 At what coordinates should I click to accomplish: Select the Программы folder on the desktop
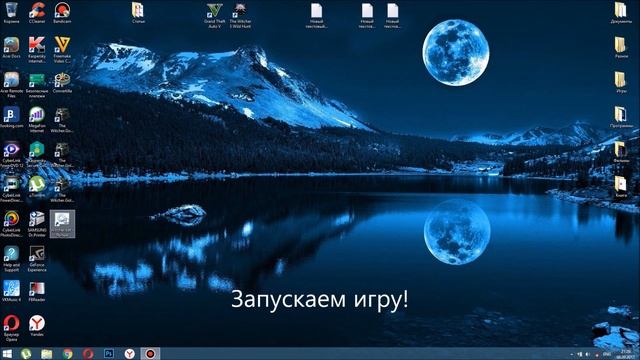pyautogui.click(x=621, y=117)
